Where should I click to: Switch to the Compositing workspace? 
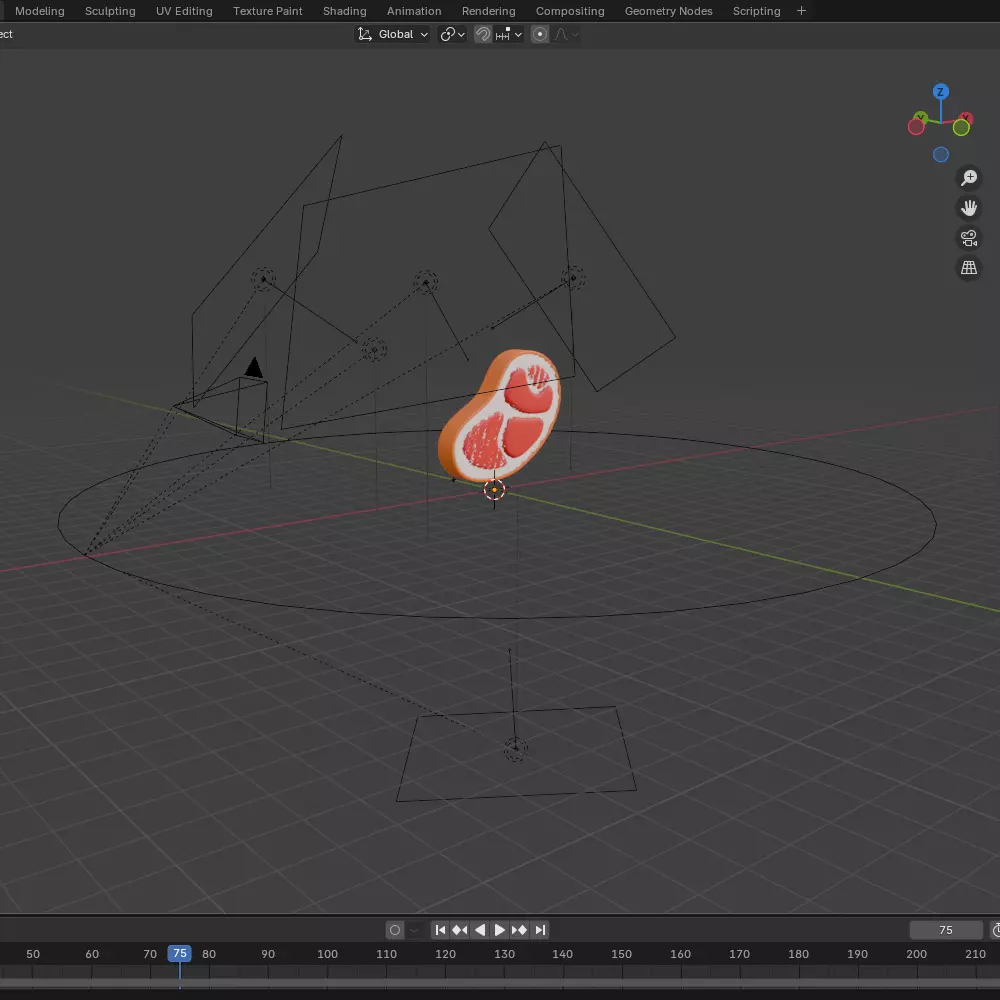click(570, 11)
